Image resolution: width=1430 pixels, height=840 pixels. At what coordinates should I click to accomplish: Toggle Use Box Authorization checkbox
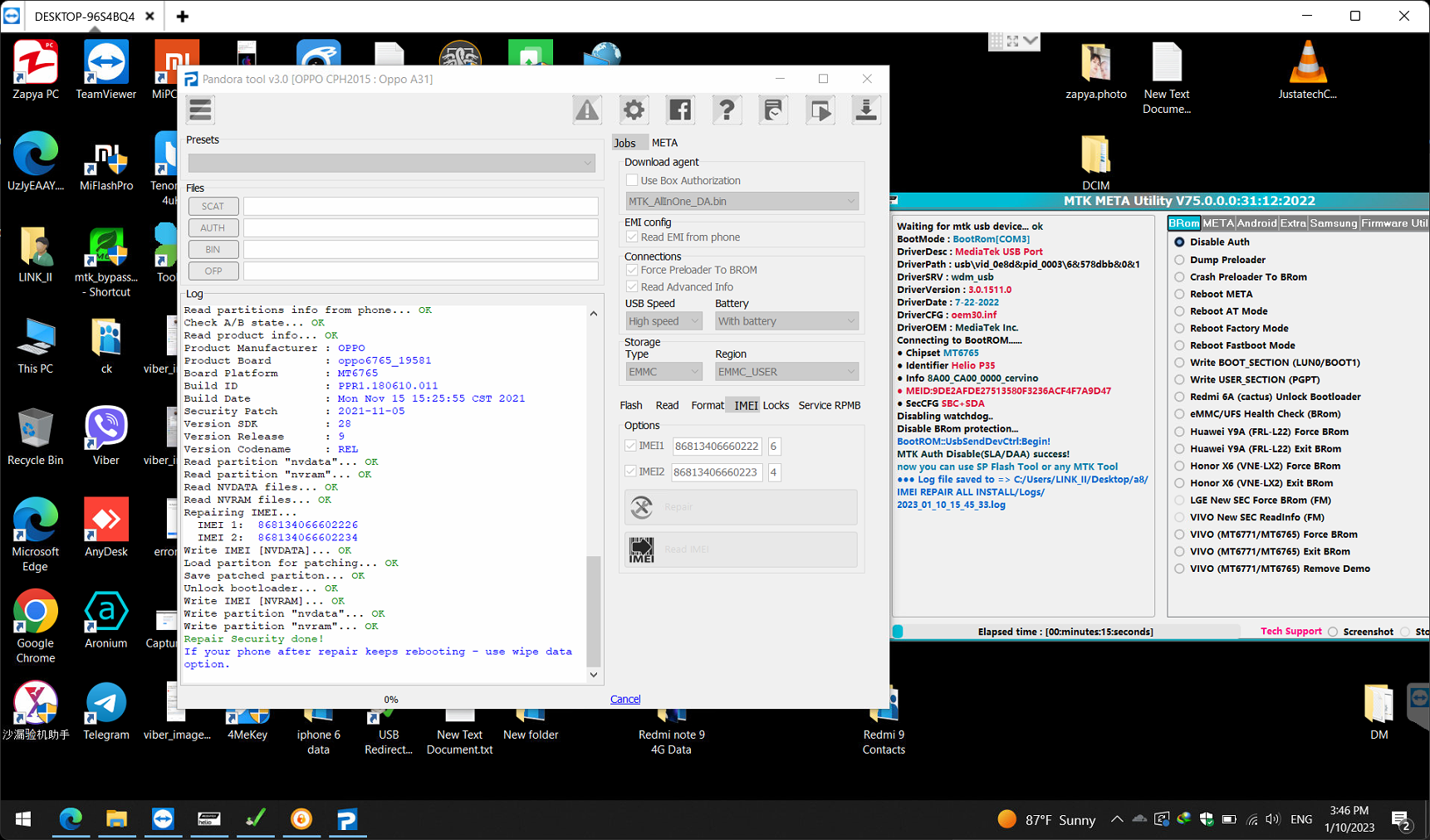(x=632, y=180)
